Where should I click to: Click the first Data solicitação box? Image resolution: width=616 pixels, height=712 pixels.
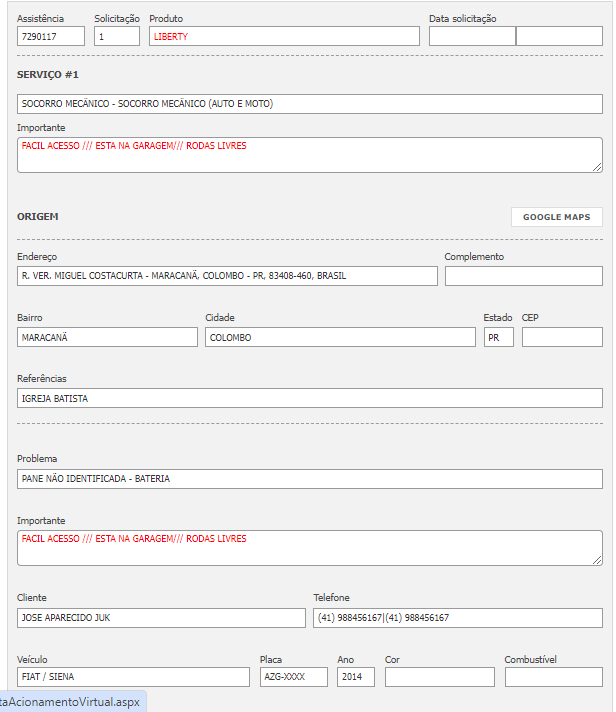(472, 36)
